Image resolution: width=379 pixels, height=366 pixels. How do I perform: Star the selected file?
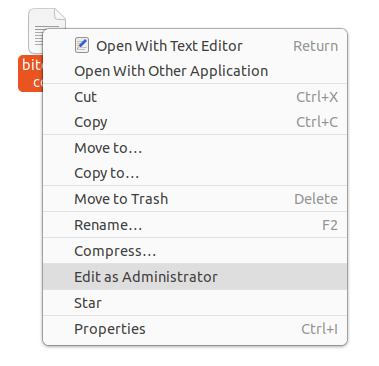click(x=195, y=303)
